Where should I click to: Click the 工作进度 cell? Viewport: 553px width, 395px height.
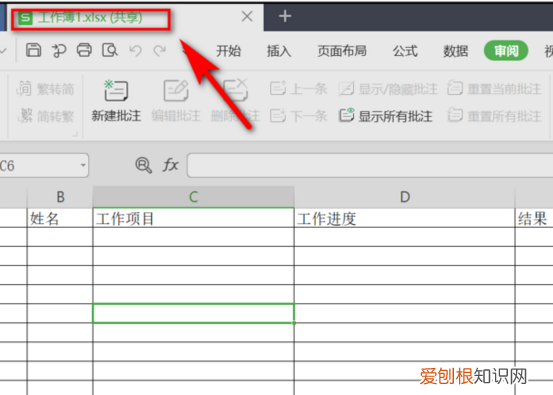pyautogui.click(x=405, y=218)
